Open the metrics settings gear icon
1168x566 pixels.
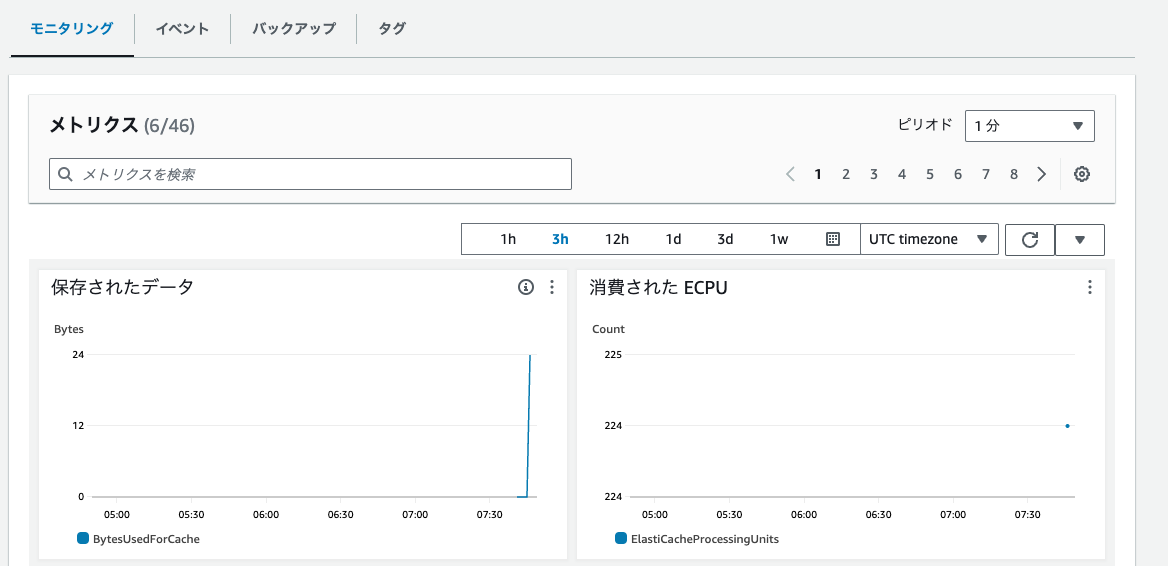1081,174
